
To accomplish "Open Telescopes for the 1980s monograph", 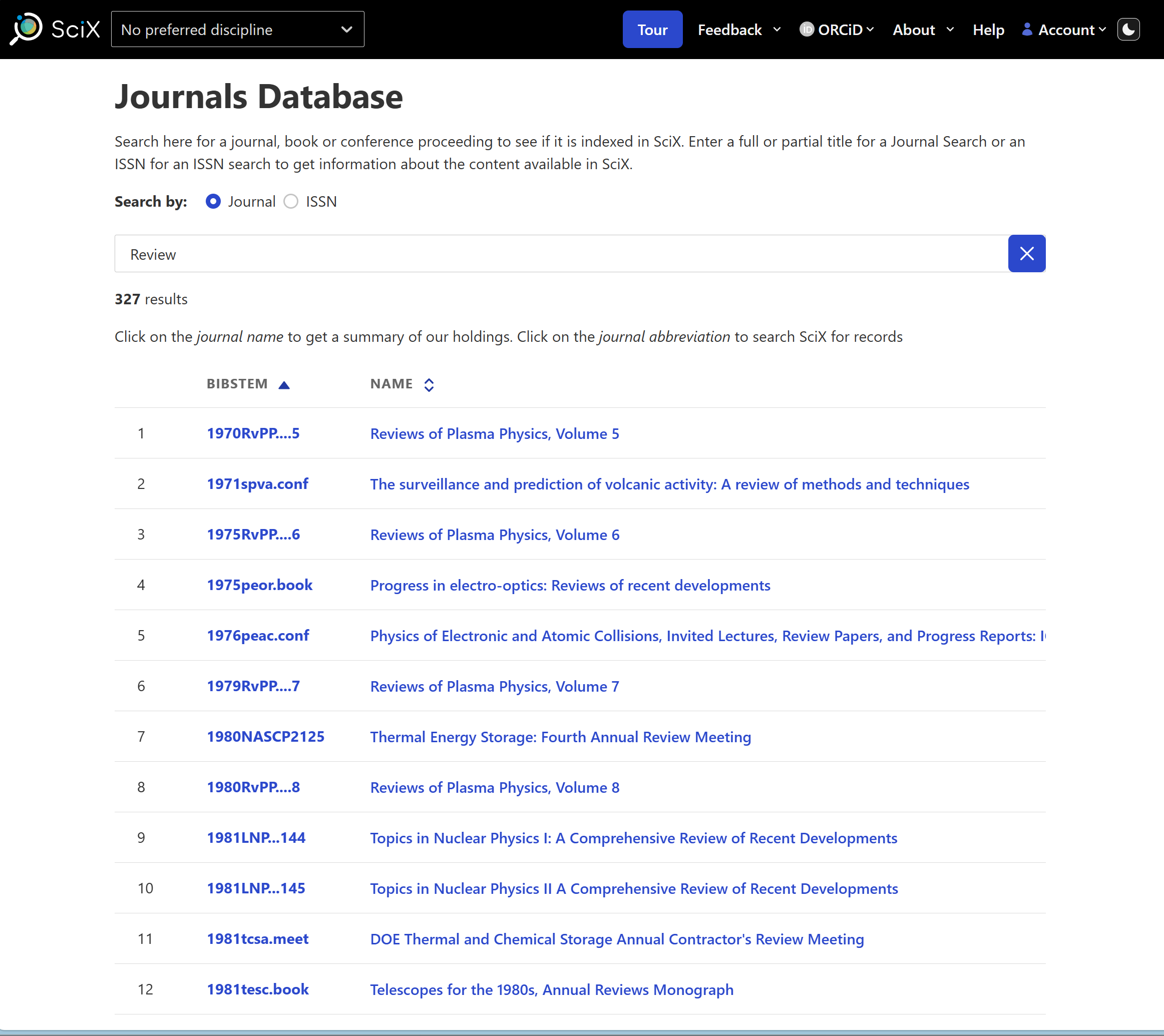I will click(x=551, y=990).
